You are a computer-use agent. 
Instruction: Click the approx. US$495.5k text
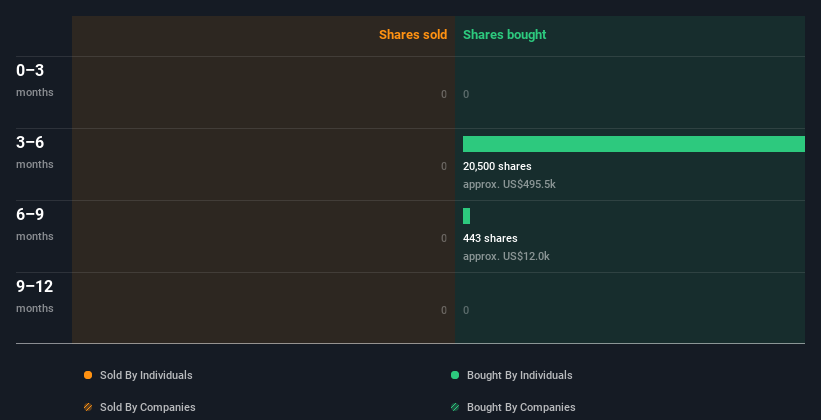point(509,184)
